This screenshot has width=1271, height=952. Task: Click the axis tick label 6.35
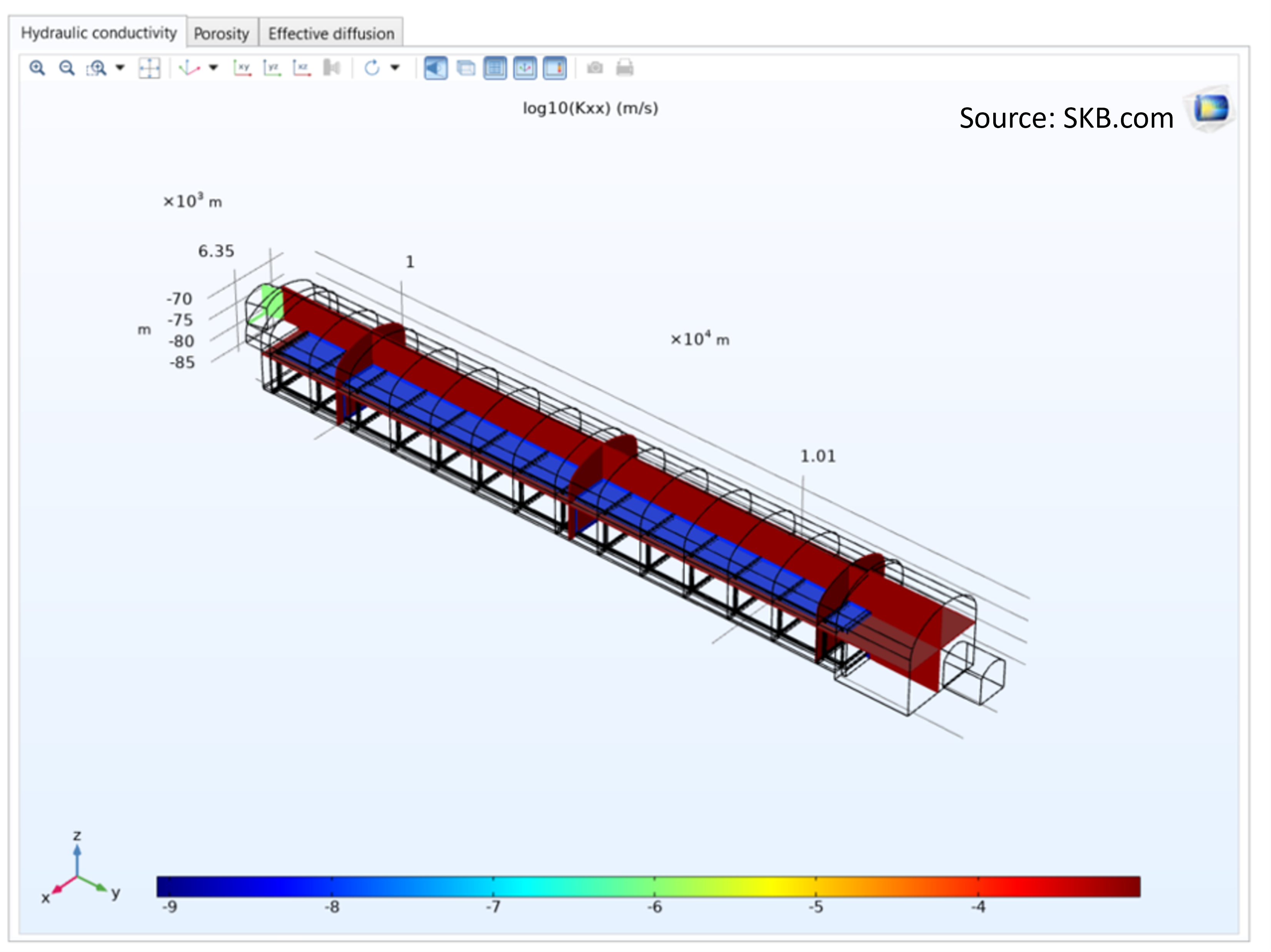point(216,251)
